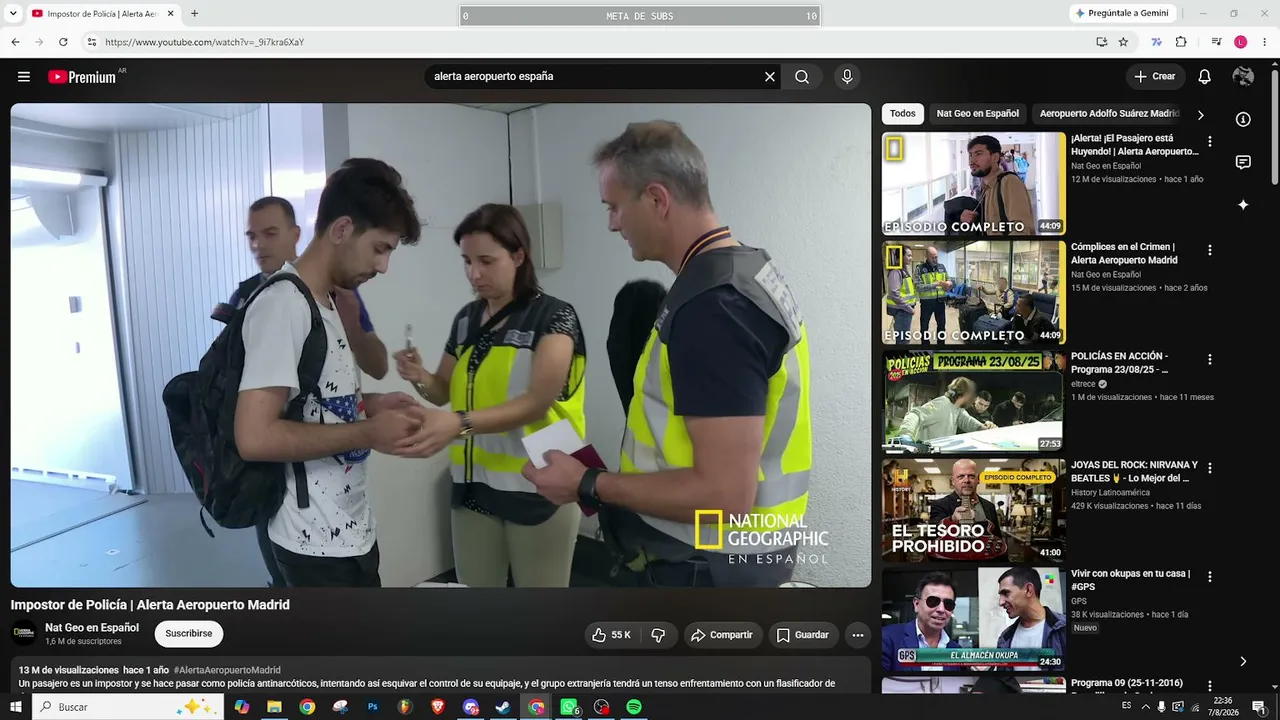Submit search with the magnifier button
Screen dimensions: 1280x720
coord(802,77)
